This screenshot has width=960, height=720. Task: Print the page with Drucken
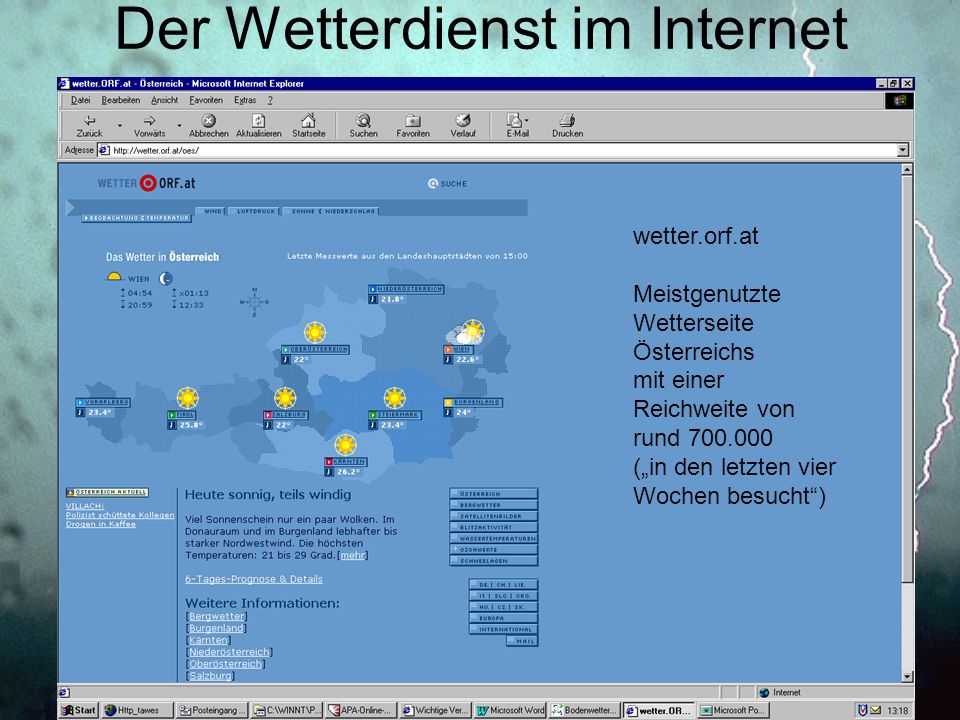[568, 126]
